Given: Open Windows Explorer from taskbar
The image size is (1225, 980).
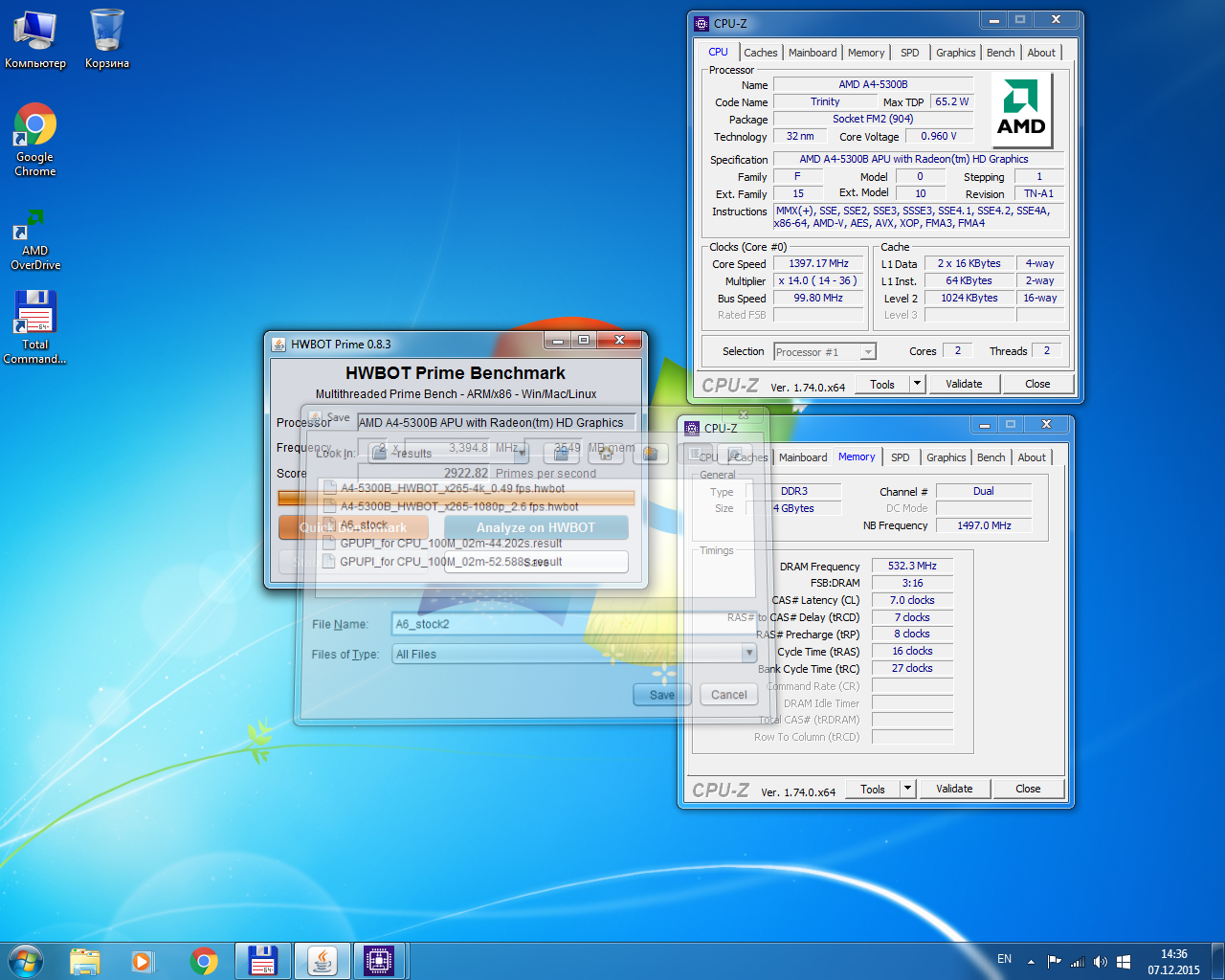Looking at the screenshot, I should click(x=84, y=961).
